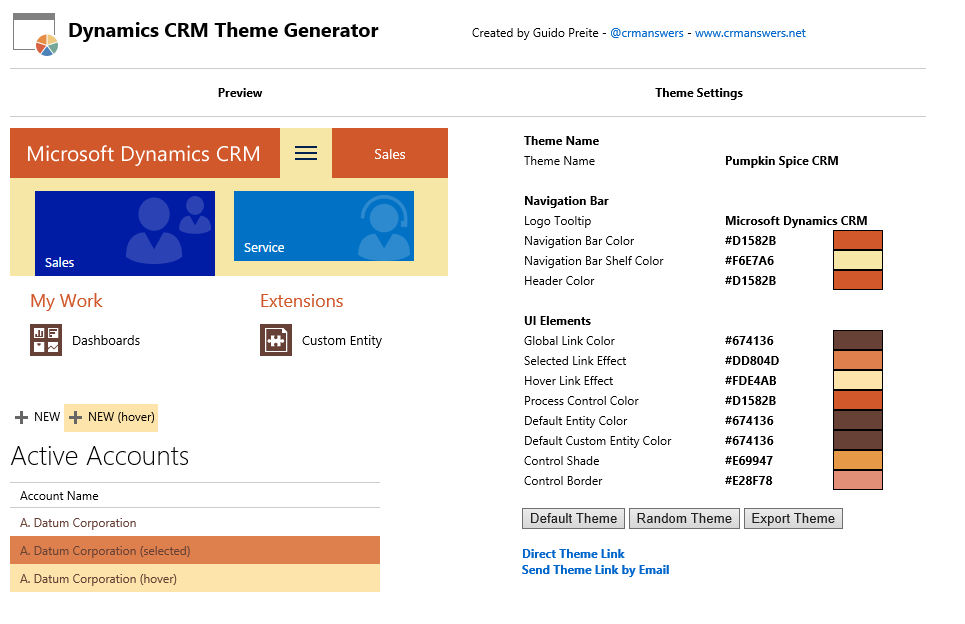Click the Microsoft Dynamics CRM logo text

pos(143,154)
